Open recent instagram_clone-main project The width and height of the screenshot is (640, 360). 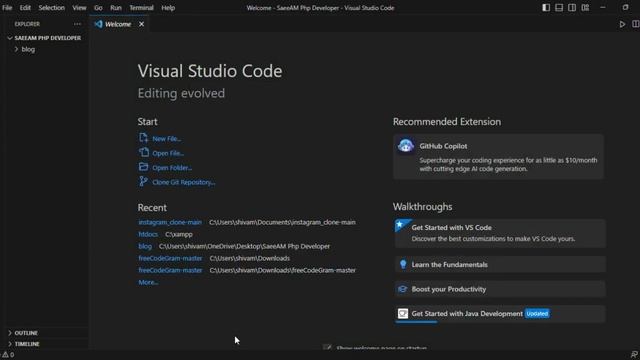pyautogui.click(x=170, y=222)
